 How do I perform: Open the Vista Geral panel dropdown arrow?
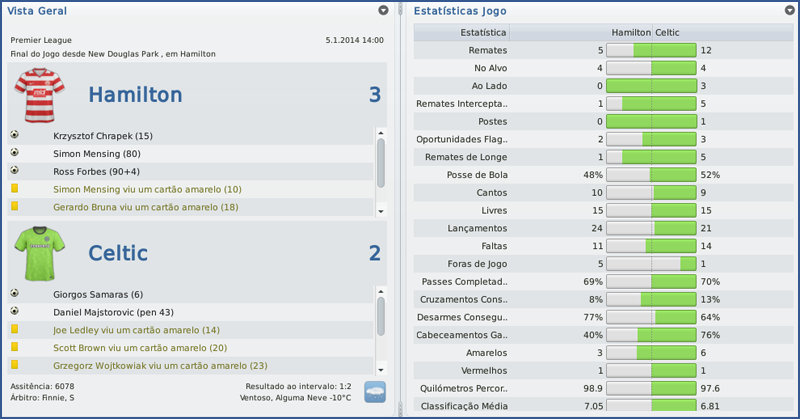tap(384, 10)
